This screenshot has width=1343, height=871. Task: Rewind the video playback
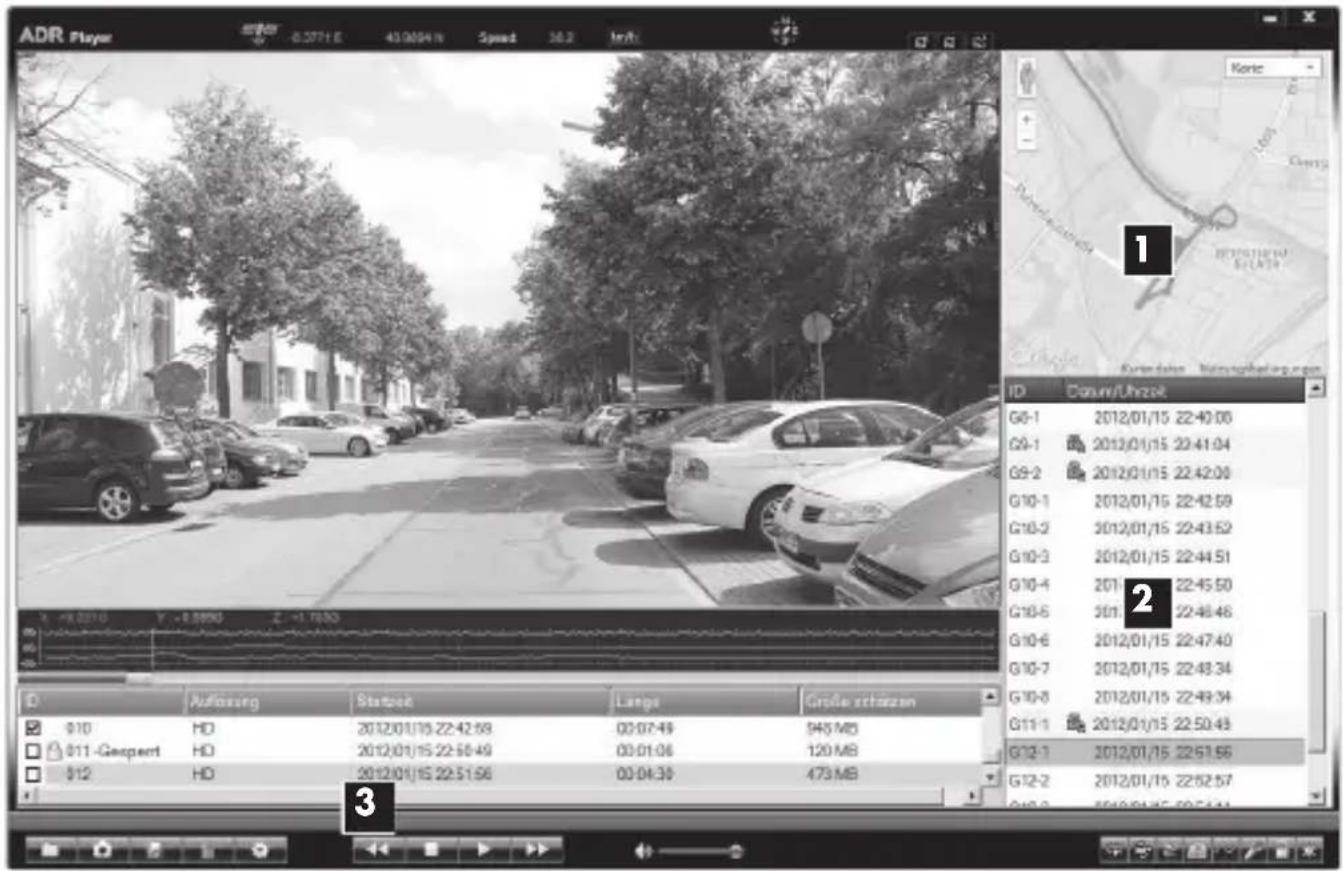pyautogui.click(x=379, y=849)
